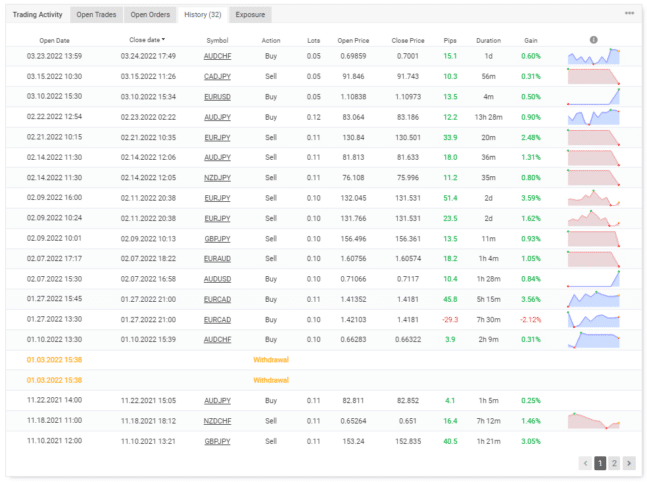Viewport: 647px width, 482px height.
Task: Sort table by Gain column header
Action: [x=530, y=40]
